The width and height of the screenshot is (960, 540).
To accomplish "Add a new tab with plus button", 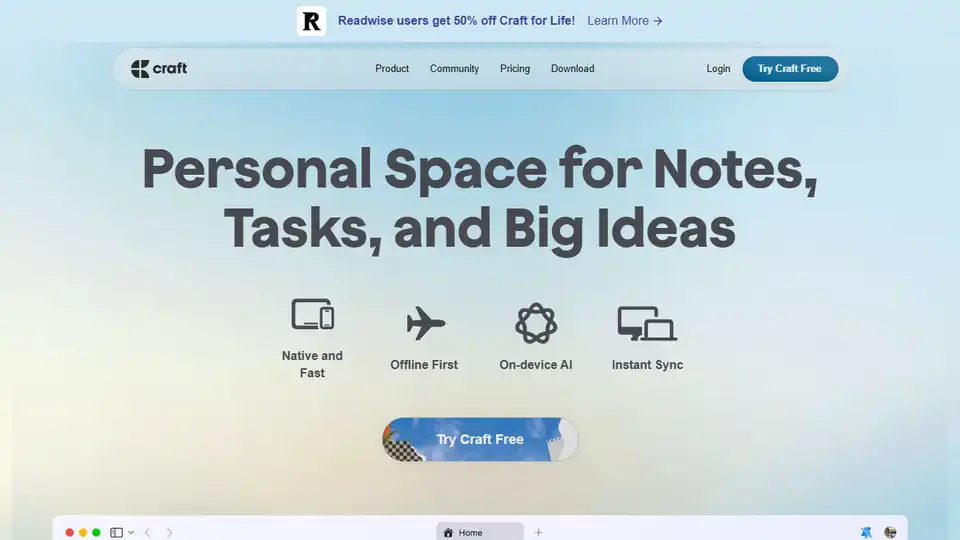I will point(538,533).
